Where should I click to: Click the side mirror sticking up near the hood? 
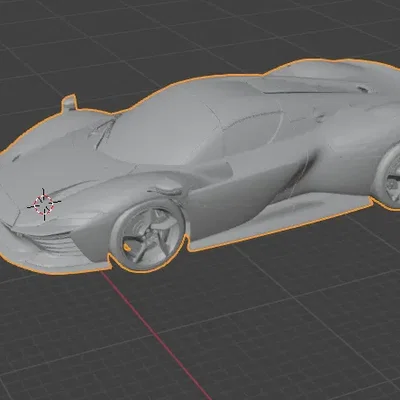coord(70,103)
